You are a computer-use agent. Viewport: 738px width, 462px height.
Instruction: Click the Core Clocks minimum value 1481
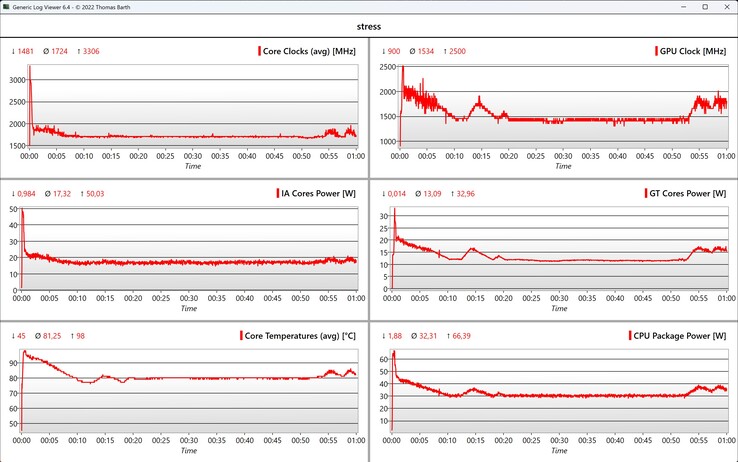[x=28, y=51]
